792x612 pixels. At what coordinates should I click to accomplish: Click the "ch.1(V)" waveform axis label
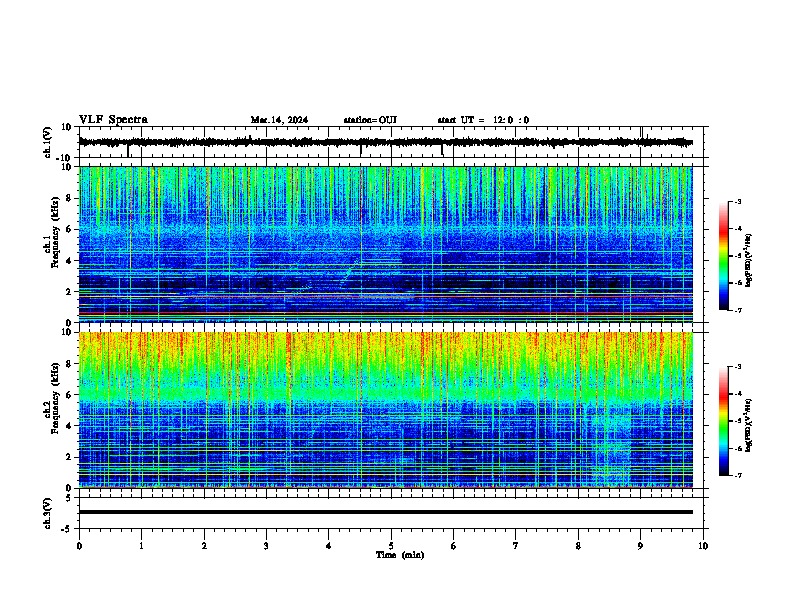pos(48,142)
